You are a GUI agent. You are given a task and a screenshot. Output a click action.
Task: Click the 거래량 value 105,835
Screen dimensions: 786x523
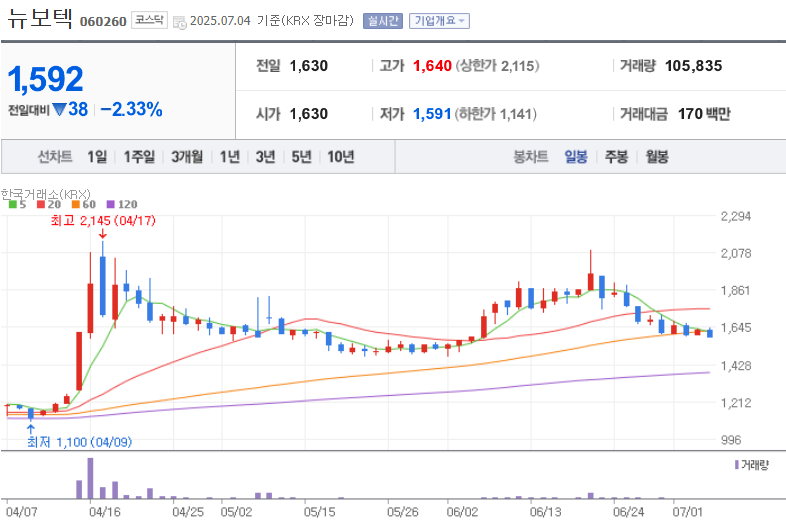point(693,66)
